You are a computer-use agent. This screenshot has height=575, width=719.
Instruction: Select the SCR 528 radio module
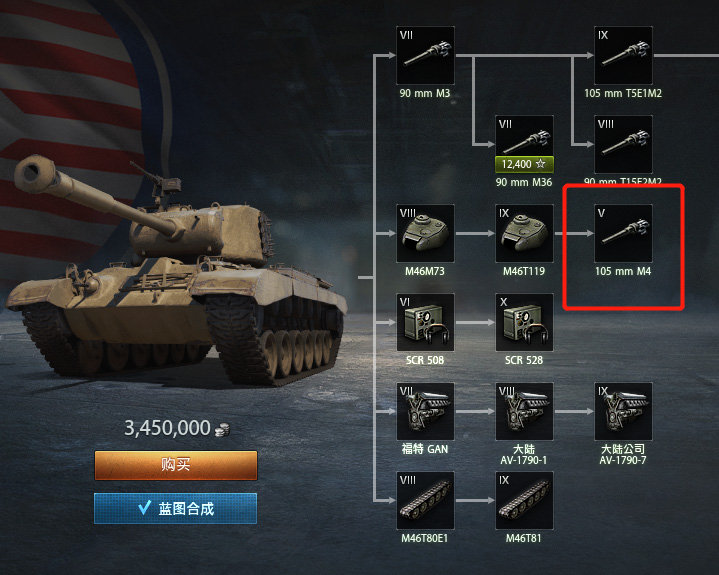point(524,322)
